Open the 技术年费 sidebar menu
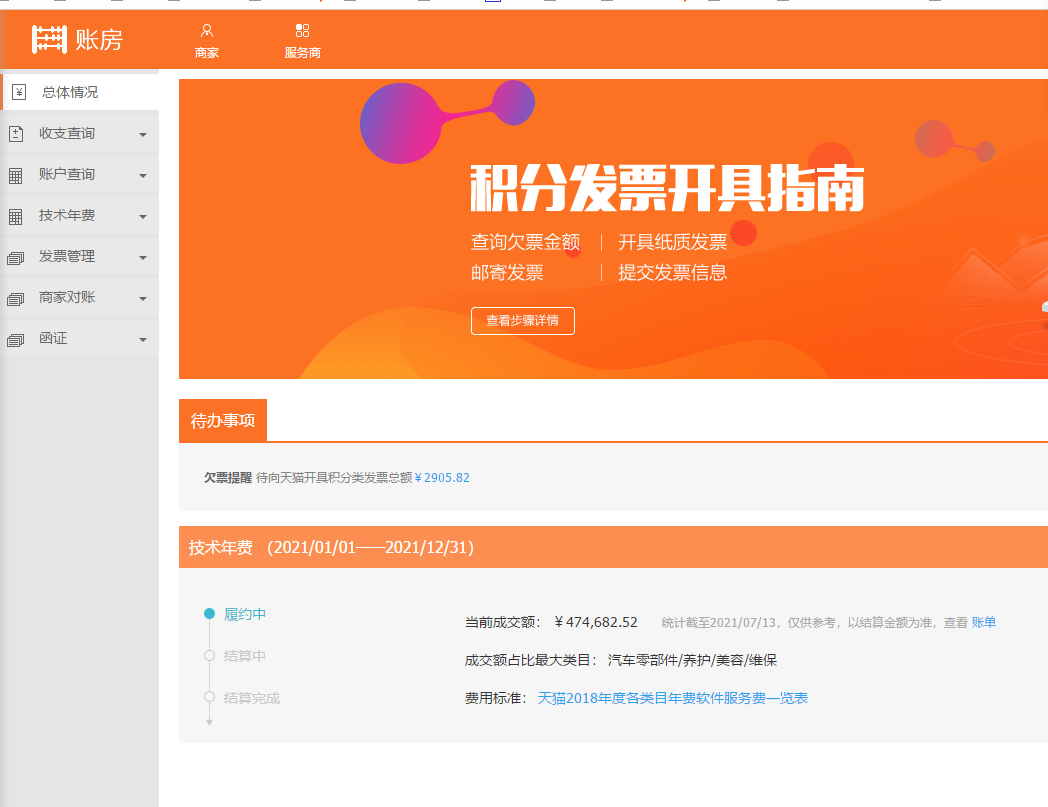The height and width of the screenshot is (807, 1048). point(80,215)
